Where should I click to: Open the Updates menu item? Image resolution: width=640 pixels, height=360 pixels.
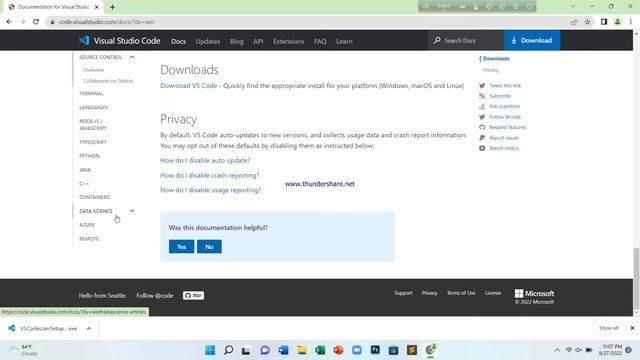(x=208, y=41)
